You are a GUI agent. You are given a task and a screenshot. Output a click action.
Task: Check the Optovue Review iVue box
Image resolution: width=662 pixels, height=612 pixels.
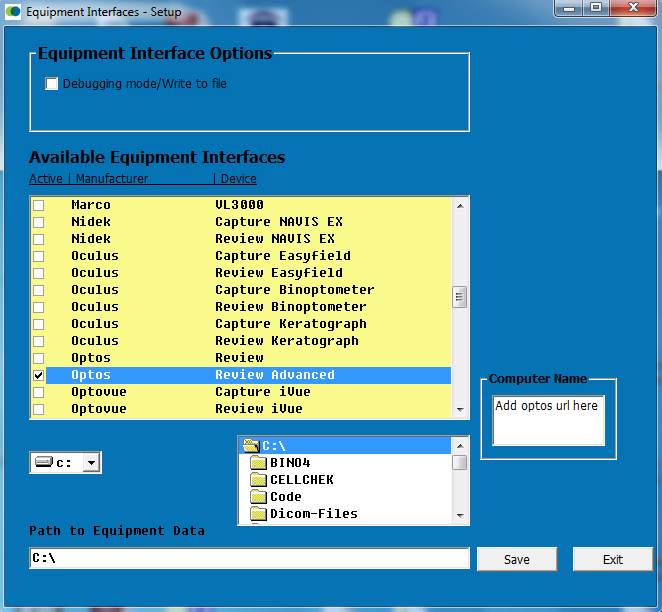click(38, 409)
